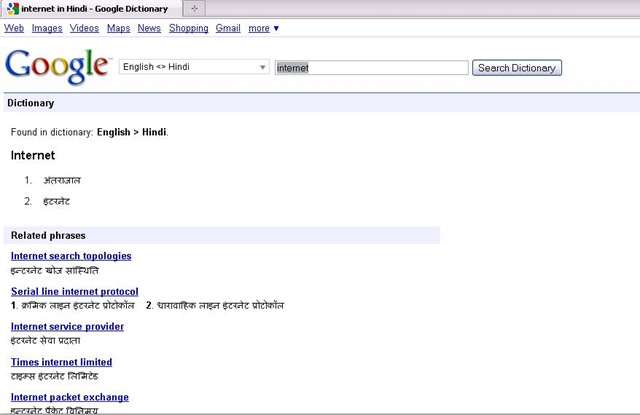
Task: Open the English <> Hindi language dropdown
Action: coord(194,68)
